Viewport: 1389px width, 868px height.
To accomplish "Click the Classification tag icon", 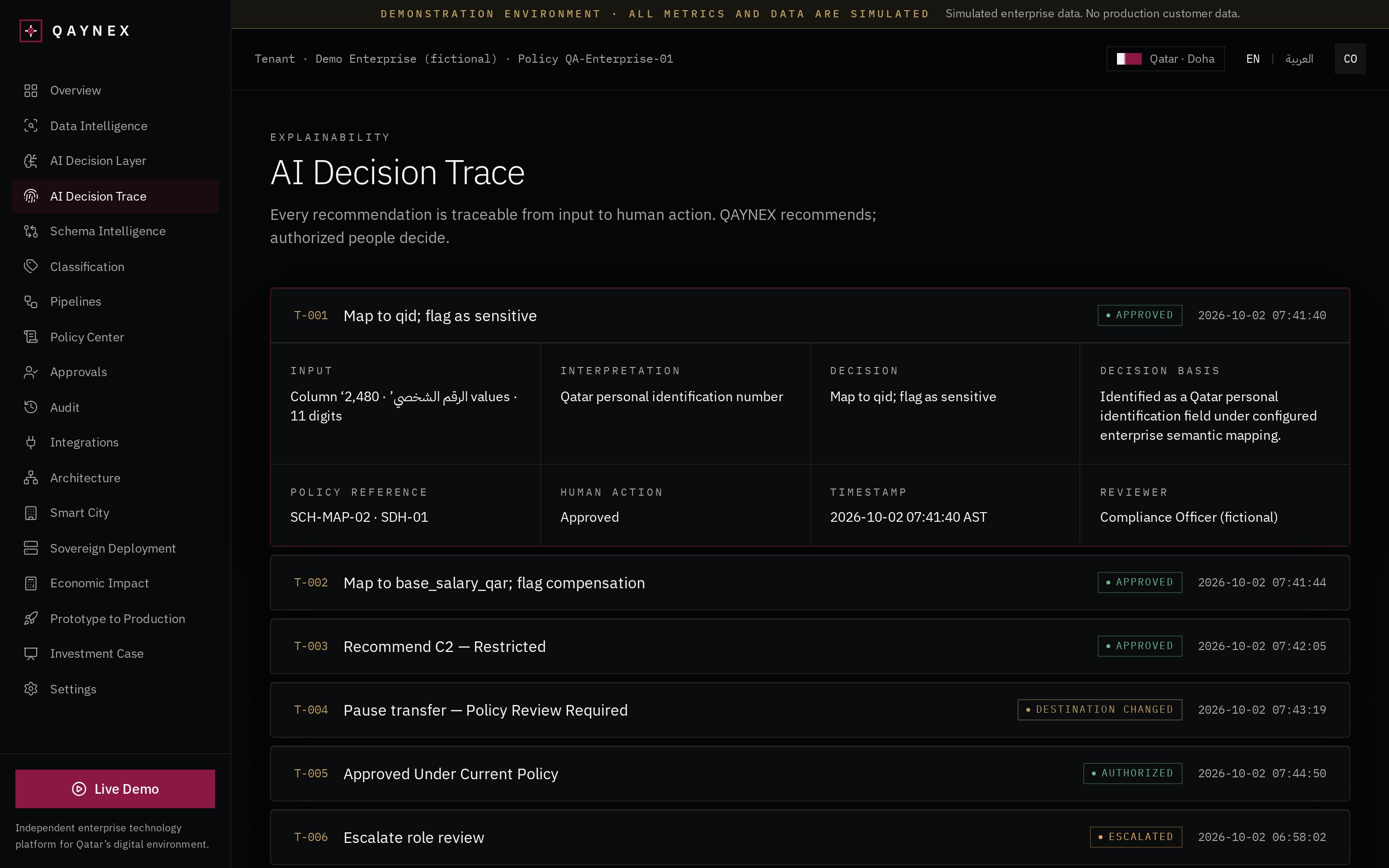I will (x=31, y=266).
